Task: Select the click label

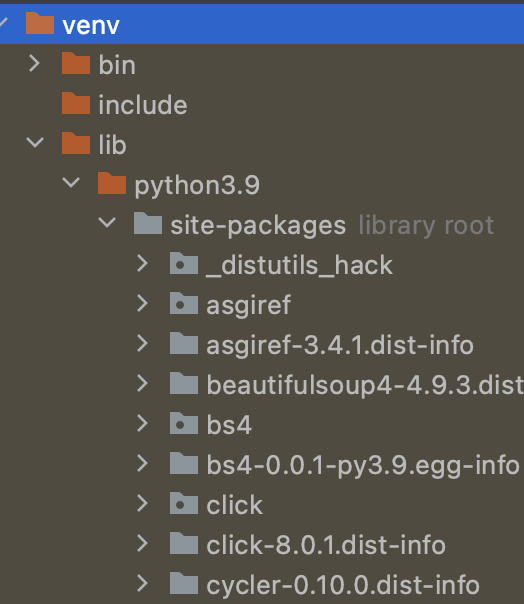Action: pos(234,505)
